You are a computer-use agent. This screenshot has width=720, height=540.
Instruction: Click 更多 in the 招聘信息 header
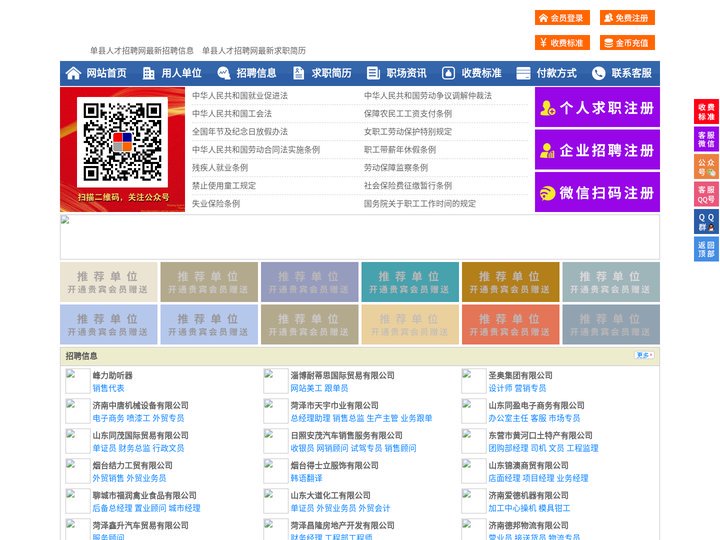pyautogui.click(x=644, y=355)
